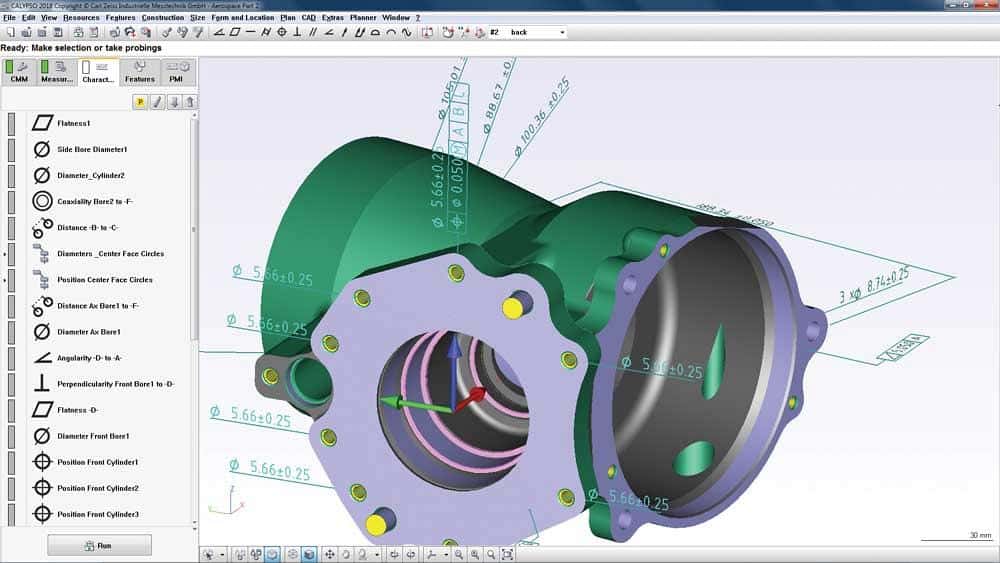This screenshot has width=1000, height=563.
Task: Switch to the Features tab
Action: click(x=140, y=71)
